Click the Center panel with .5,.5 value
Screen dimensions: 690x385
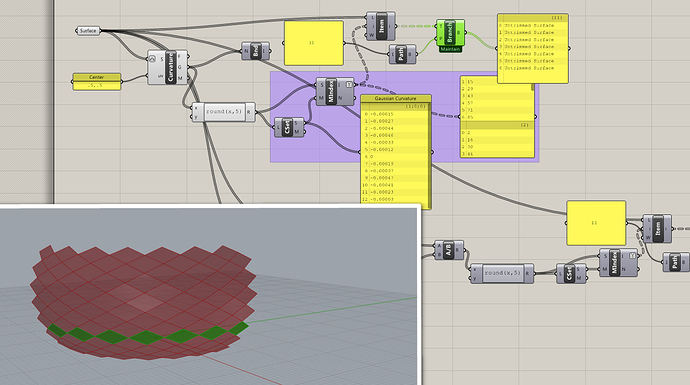point(96,82)
